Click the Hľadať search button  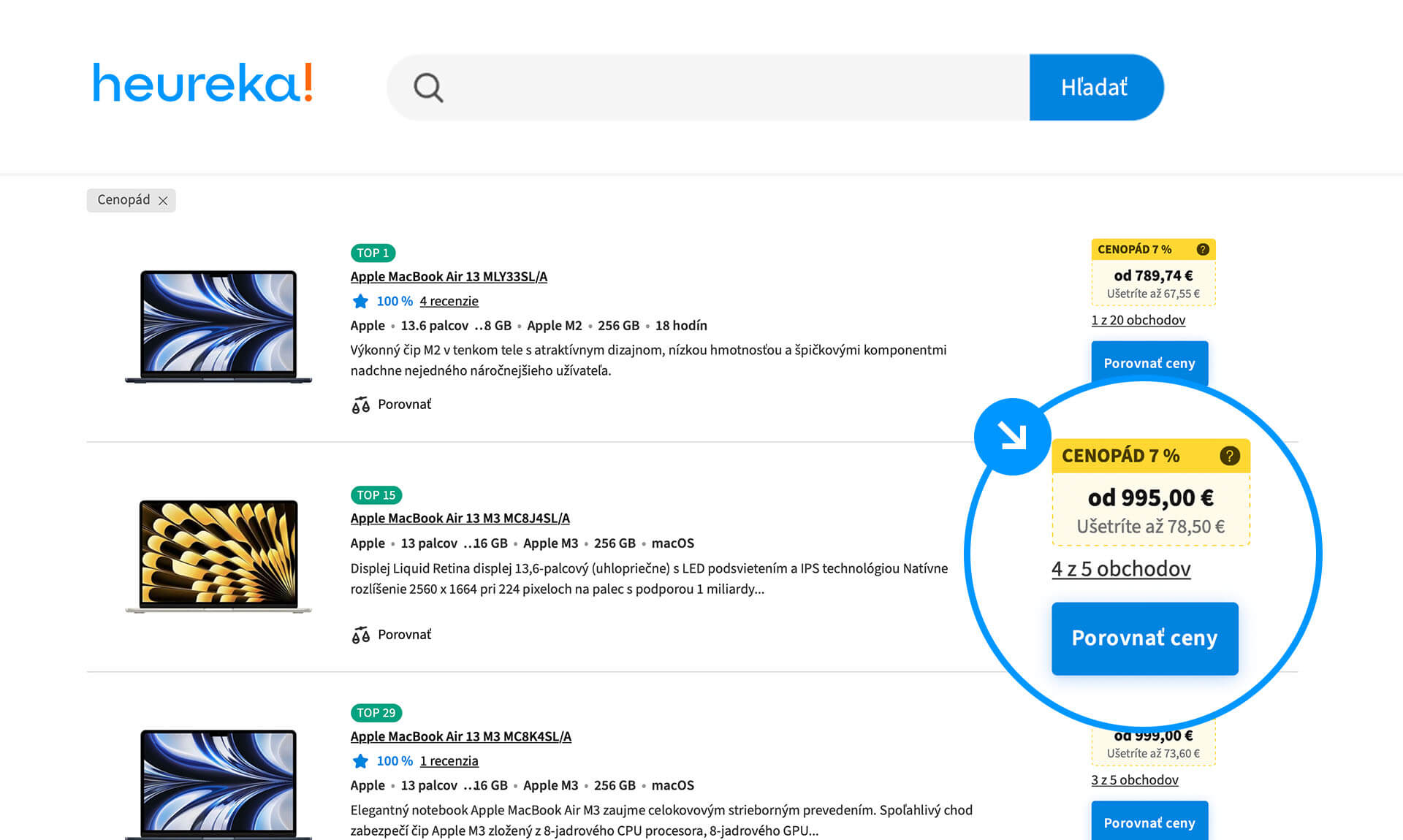click(x=1095, y=87)
